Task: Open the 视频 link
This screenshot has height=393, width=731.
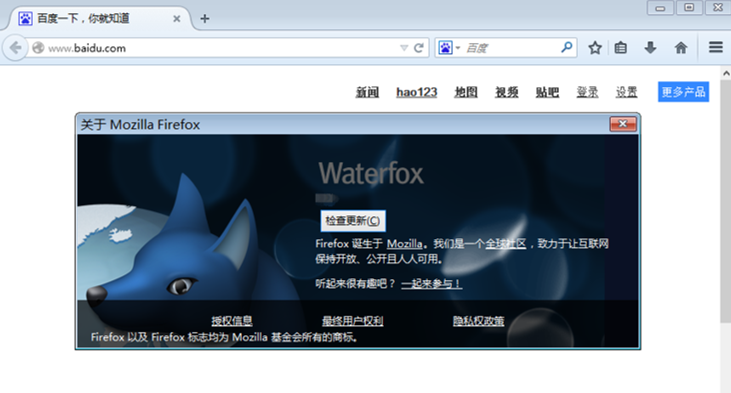Action: (x=507, y=92)
